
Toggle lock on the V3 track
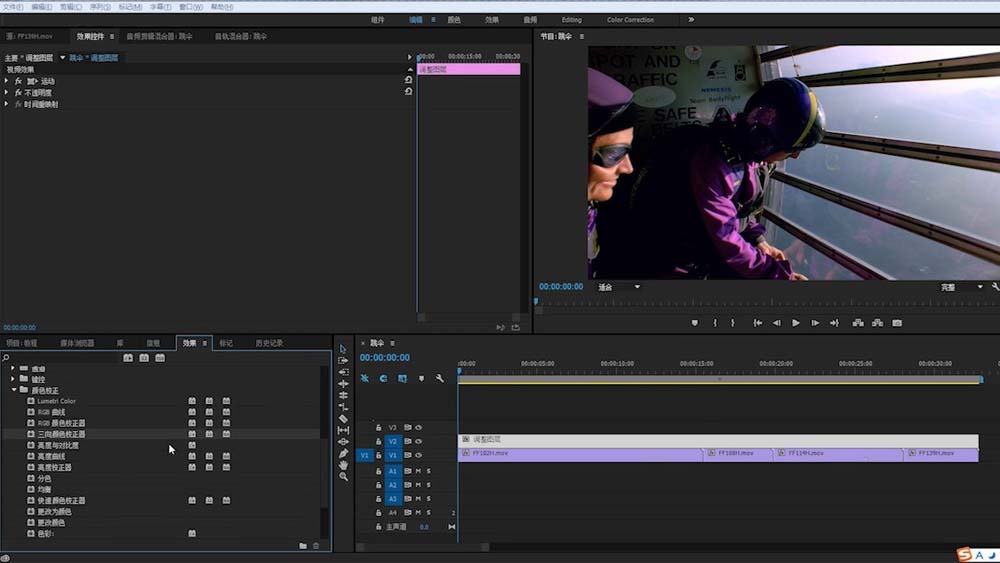[378, 427]
